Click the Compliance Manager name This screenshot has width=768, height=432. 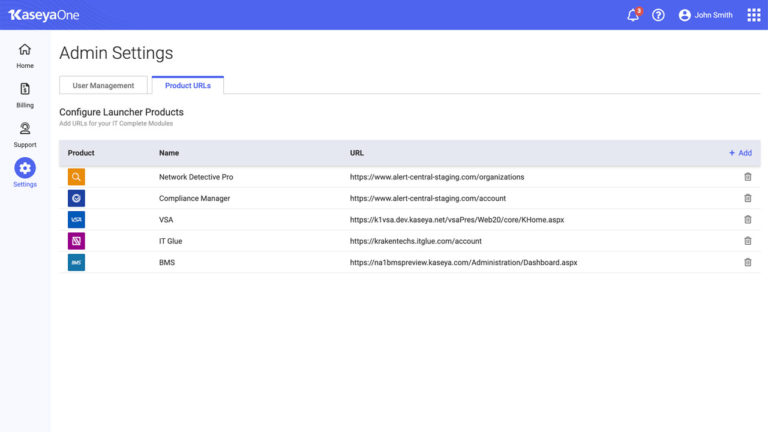click(x=194, y=198)
